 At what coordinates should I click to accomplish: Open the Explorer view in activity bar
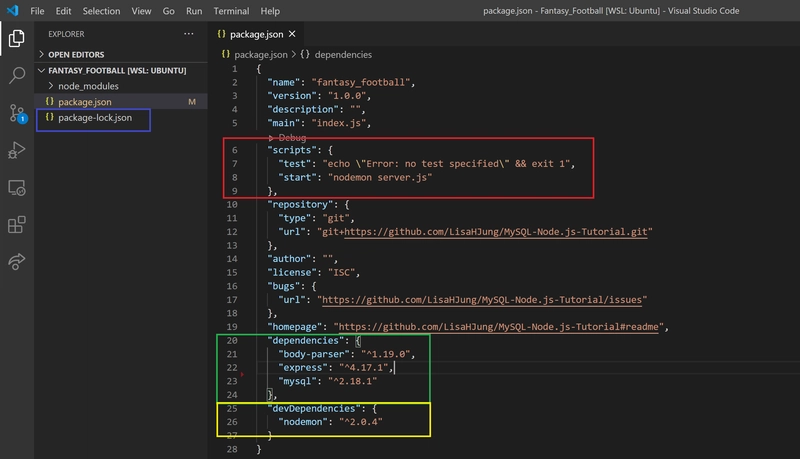coord(16,38)
